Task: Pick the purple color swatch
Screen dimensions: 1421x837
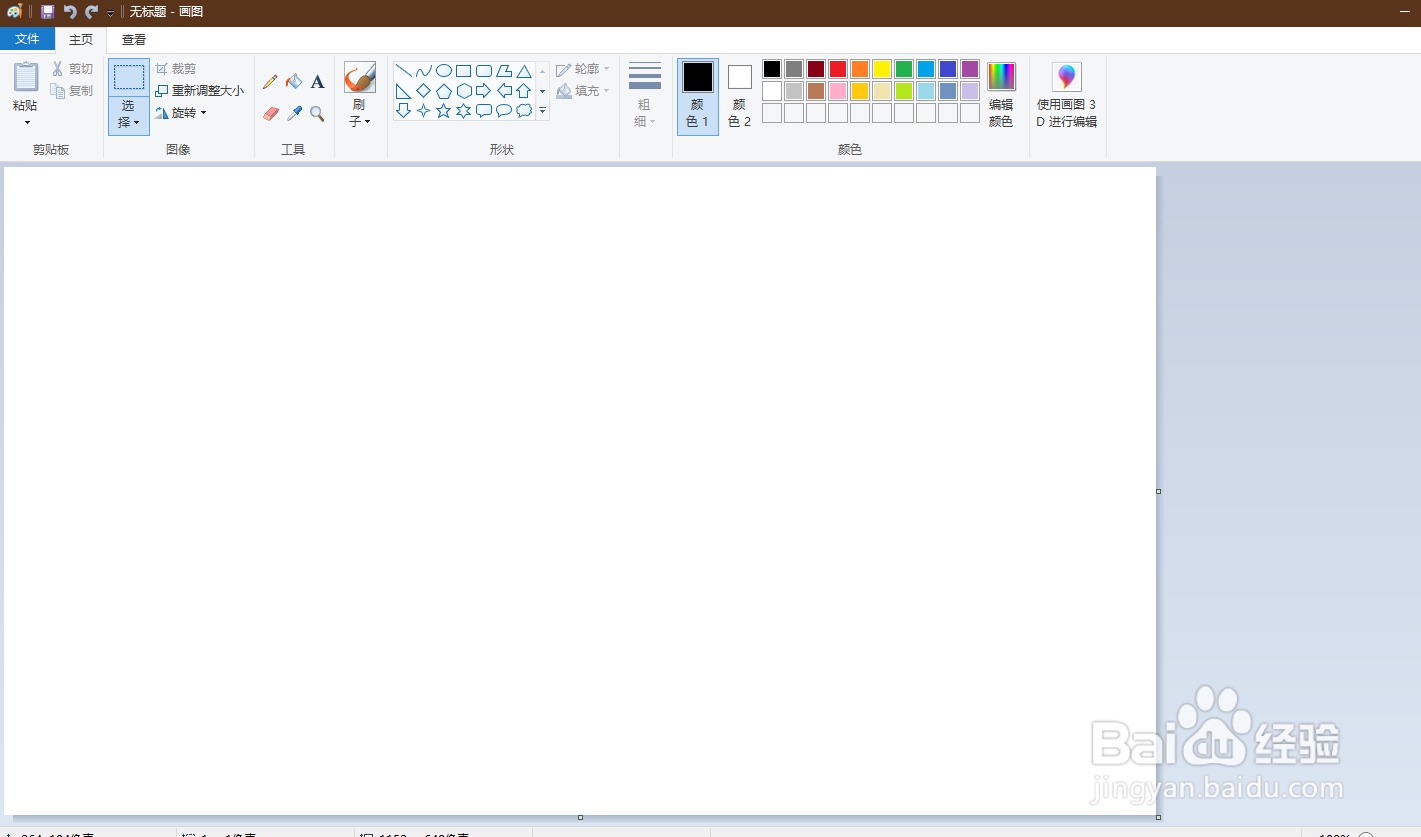Action: pyautogui.click(x=970, y=69)
